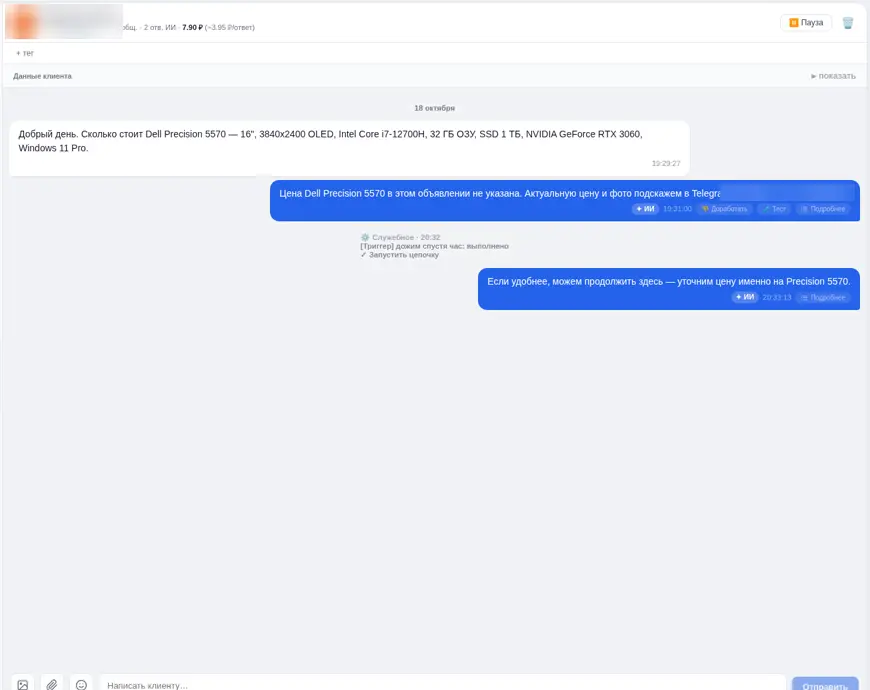
Task: Click the '7.90 ₽' cost in header
Action: point(193,27)
